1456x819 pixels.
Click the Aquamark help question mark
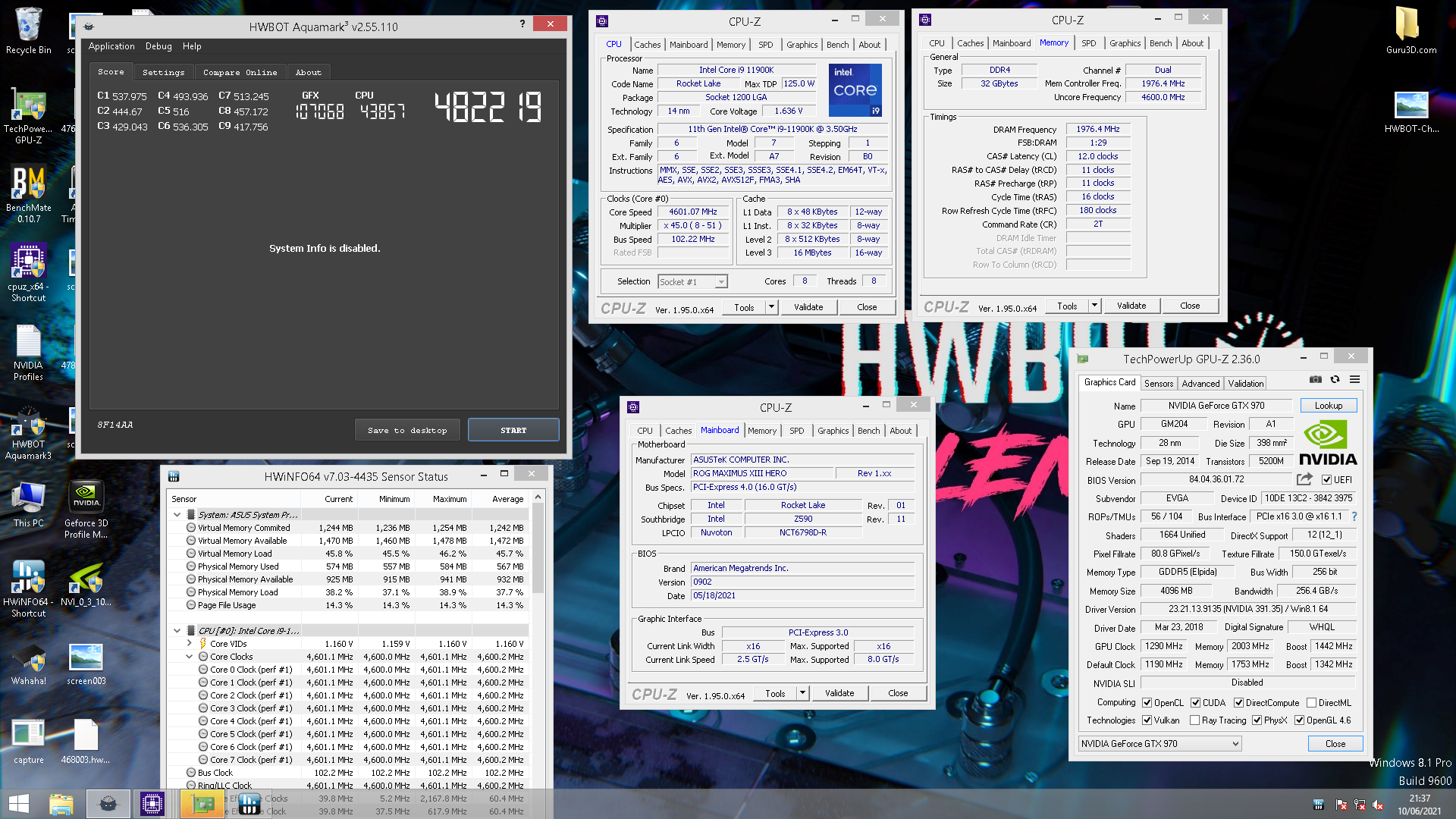click(522, 24)
